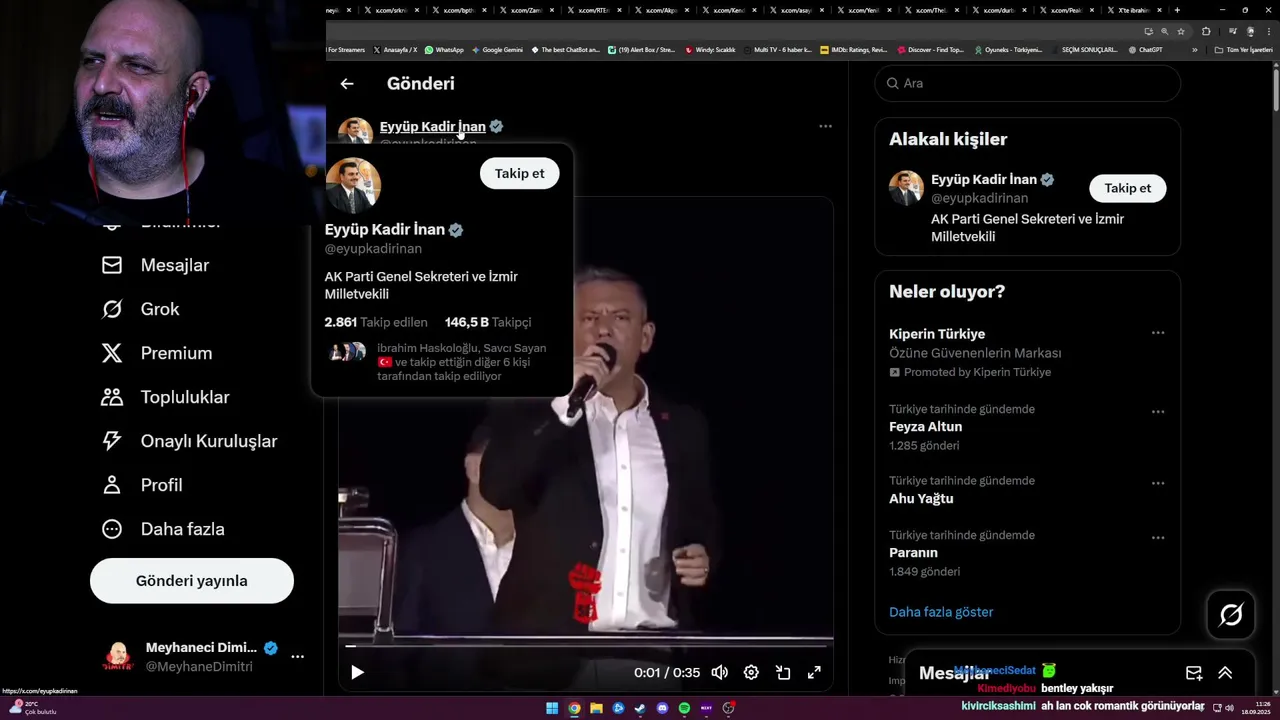Open a new browser tab
Viewport: 1280px width, 720px height.
coord(1177,10)
